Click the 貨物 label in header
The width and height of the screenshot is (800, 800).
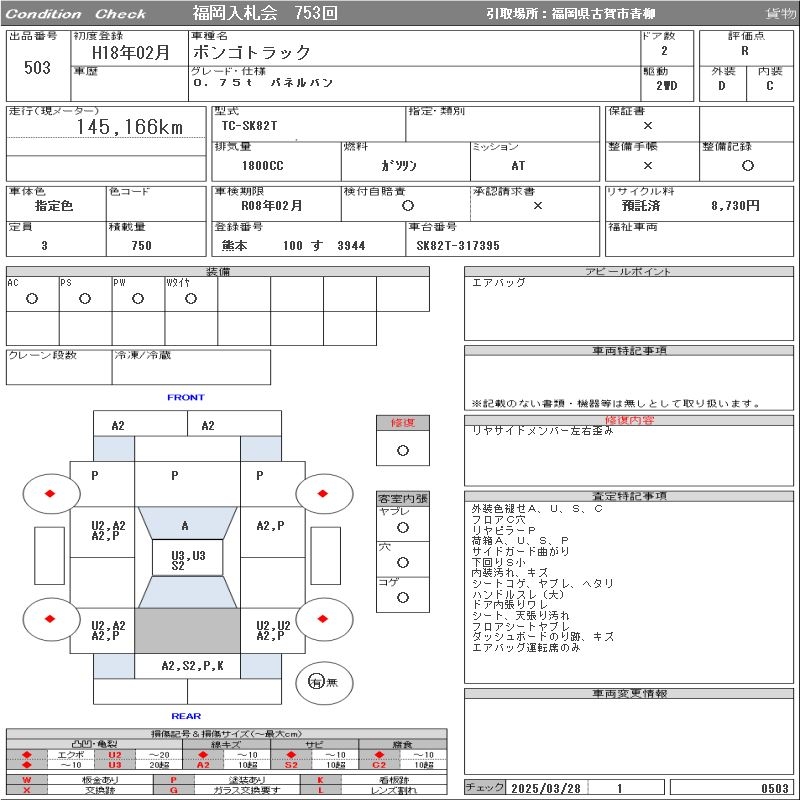[780, 14]
